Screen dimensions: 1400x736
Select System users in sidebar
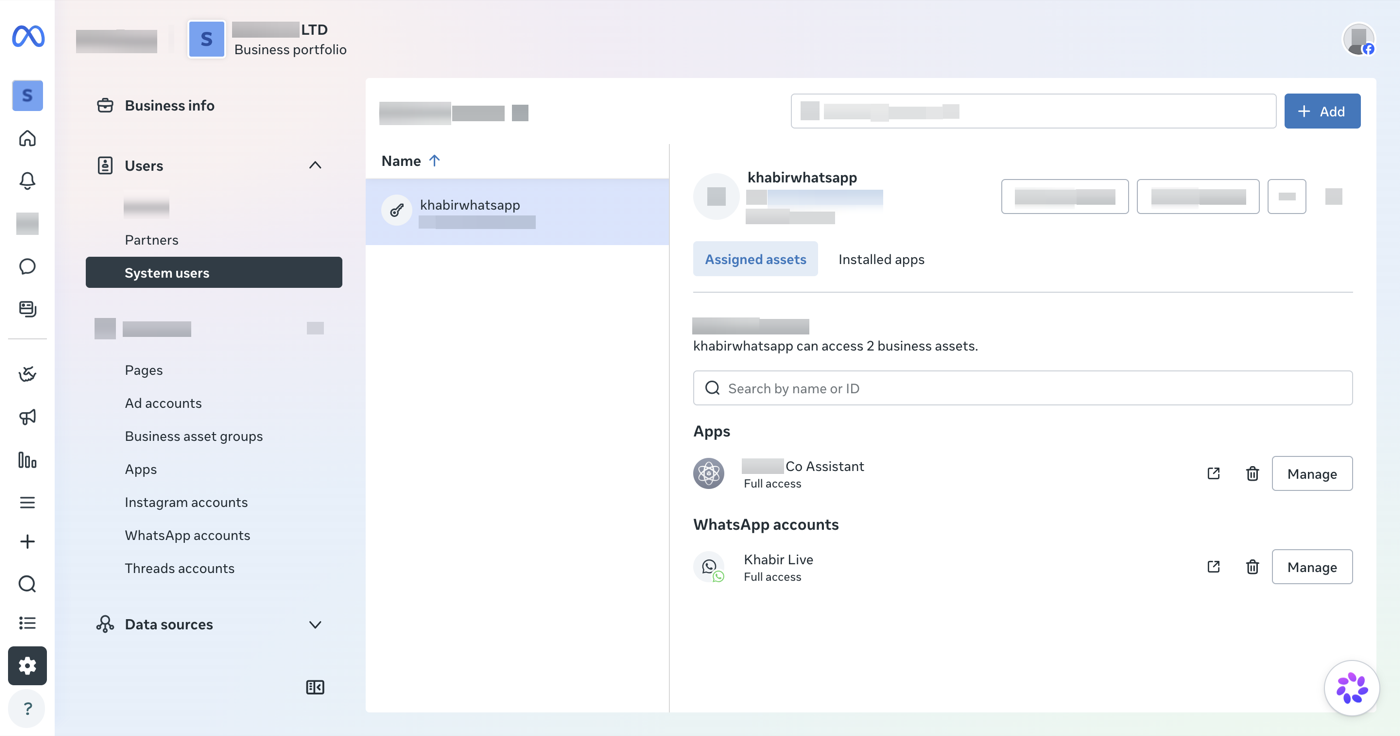pyautogui.click(x=214, y=273)
